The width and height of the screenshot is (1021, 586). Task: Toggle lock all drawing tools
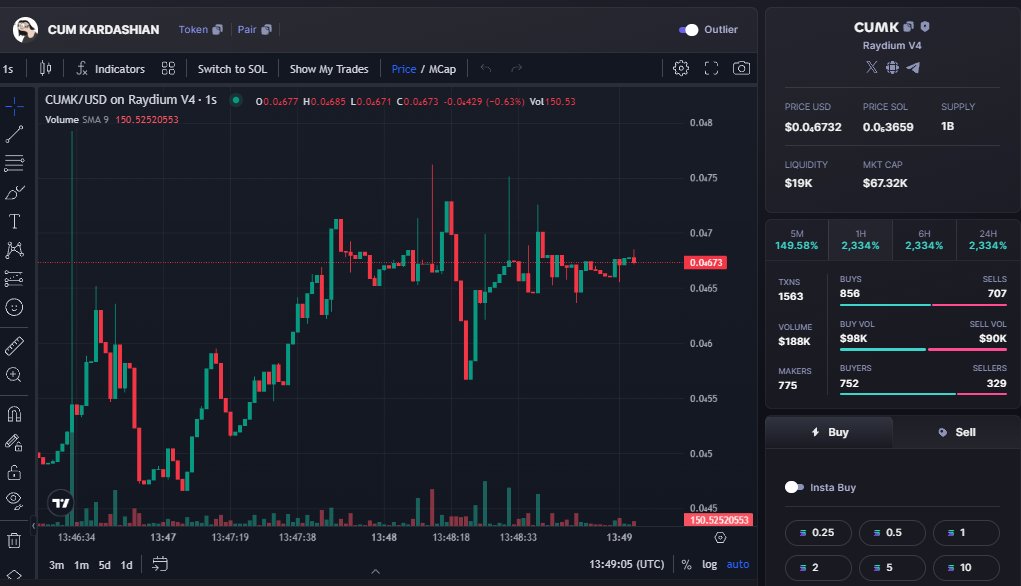coord(14,472)
